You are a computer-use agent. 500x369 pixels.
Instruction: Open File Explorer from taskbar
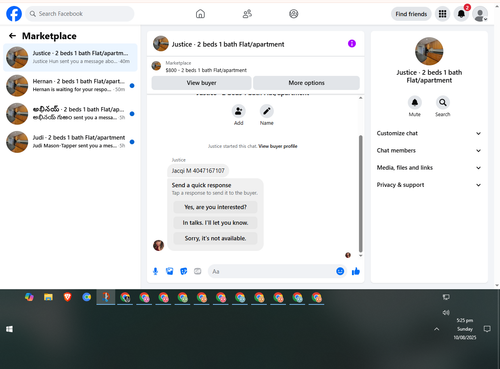tap(48, 297)
